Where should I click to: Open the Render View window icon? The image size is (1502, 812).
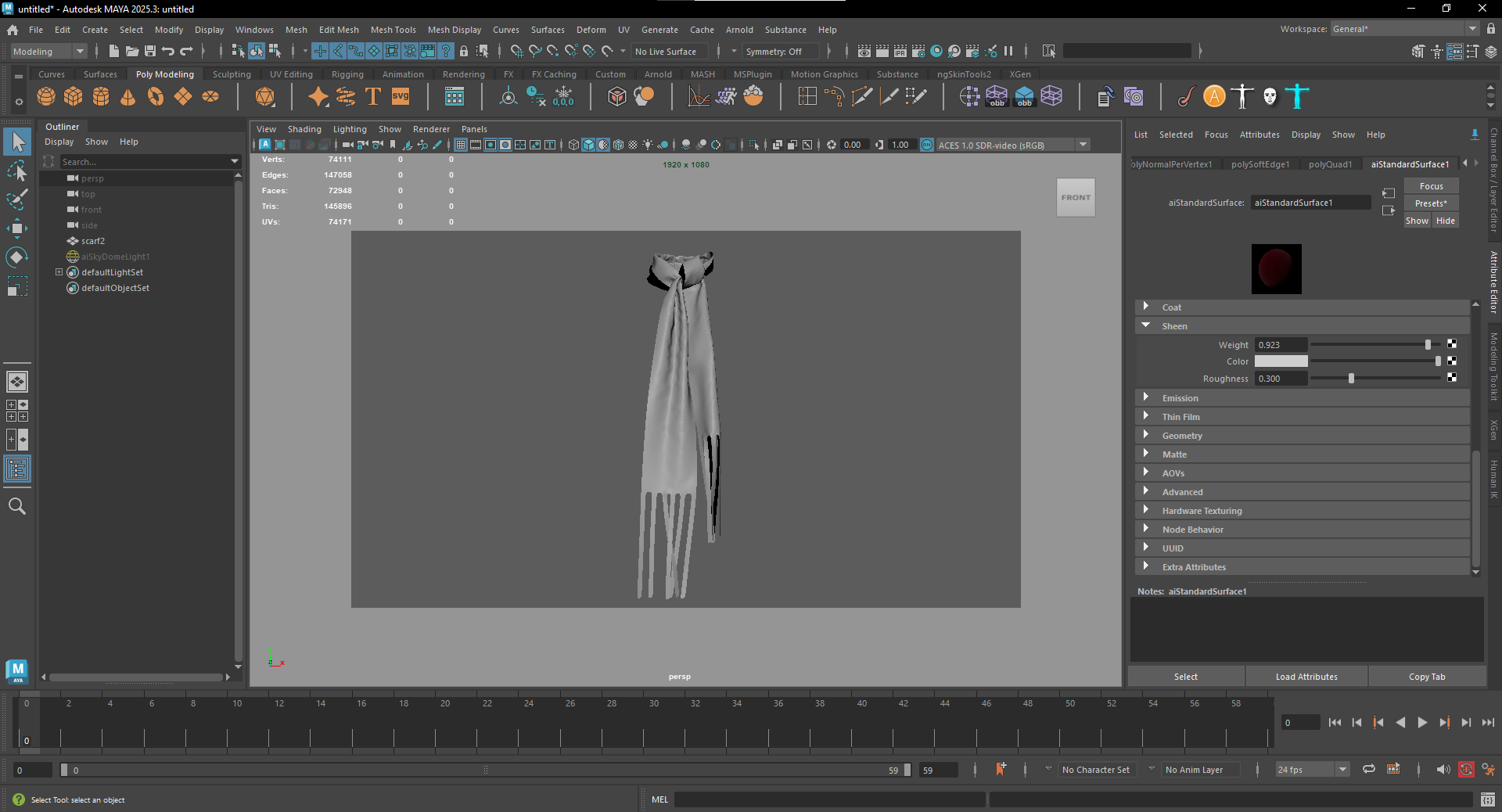(864, 51)
